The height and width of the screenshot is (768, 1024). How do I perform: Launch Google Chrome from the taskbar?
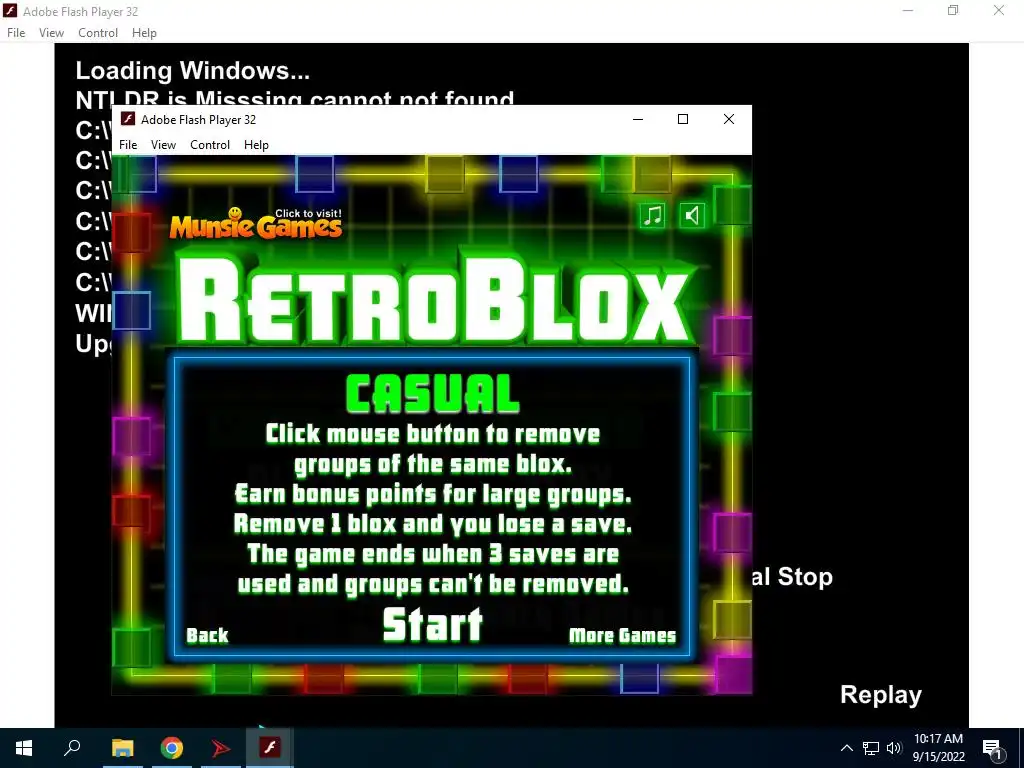(x=172, y=748)
